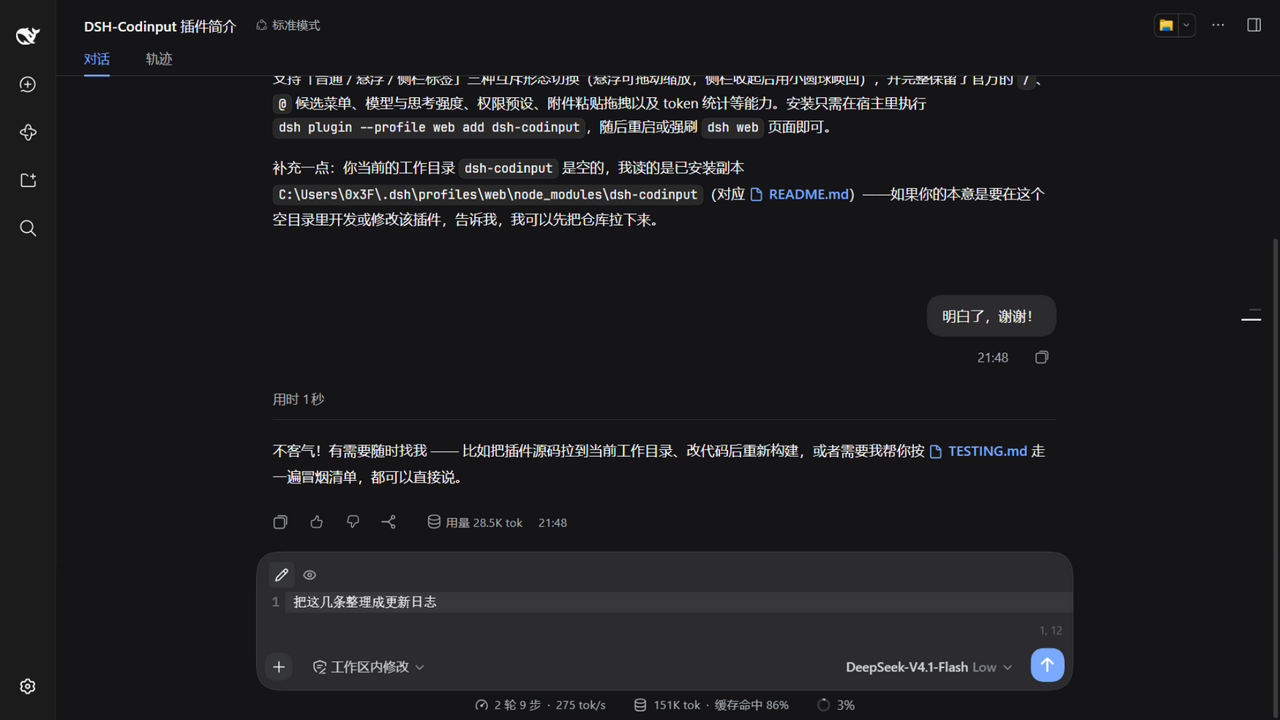This screenshot has width=1280, height=720.
Task: Copy the assistant's last reply
Action: (281, 522)
